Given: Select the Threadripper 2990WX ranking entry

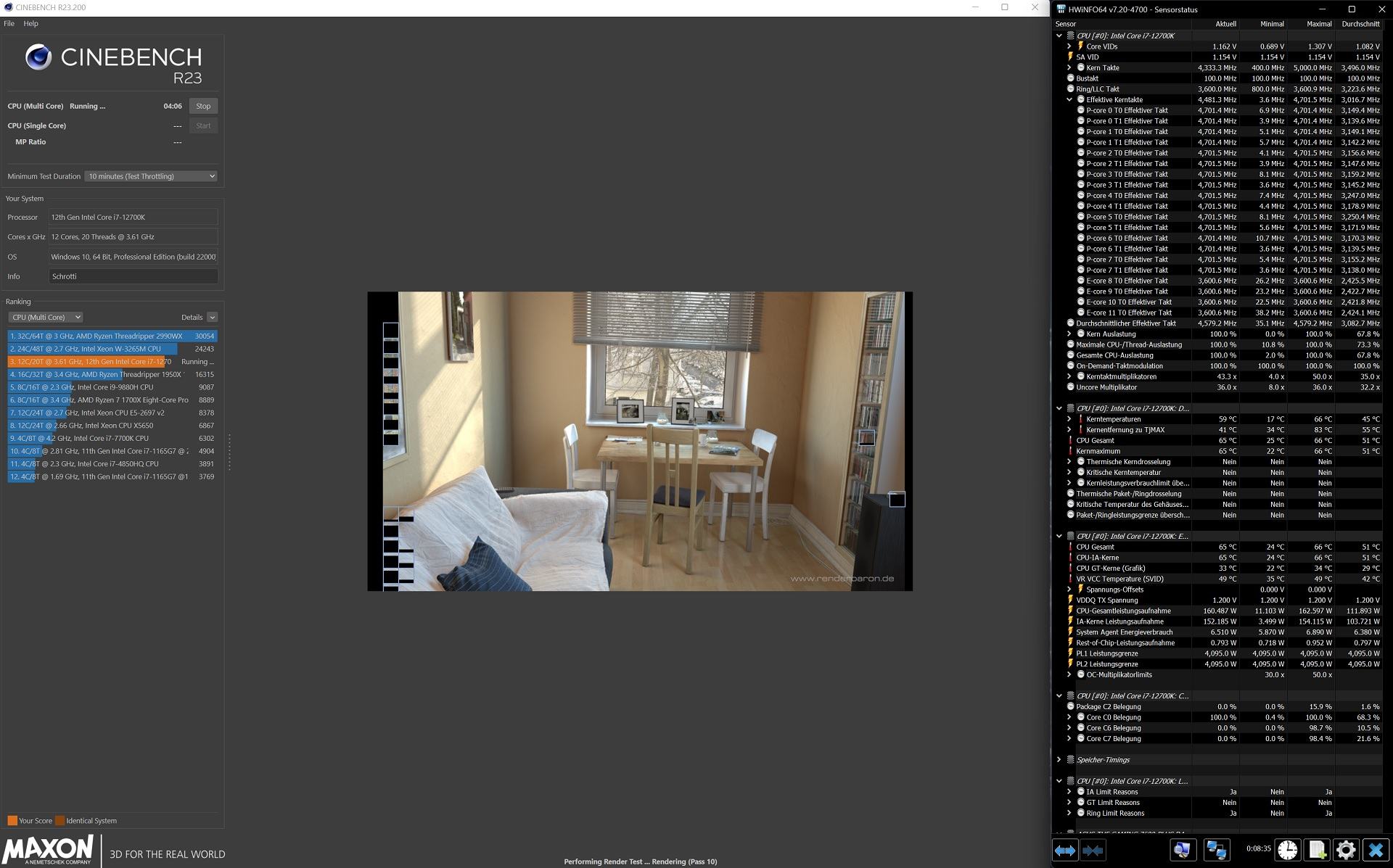Looking at the screenshot, I should click(112, 336).
